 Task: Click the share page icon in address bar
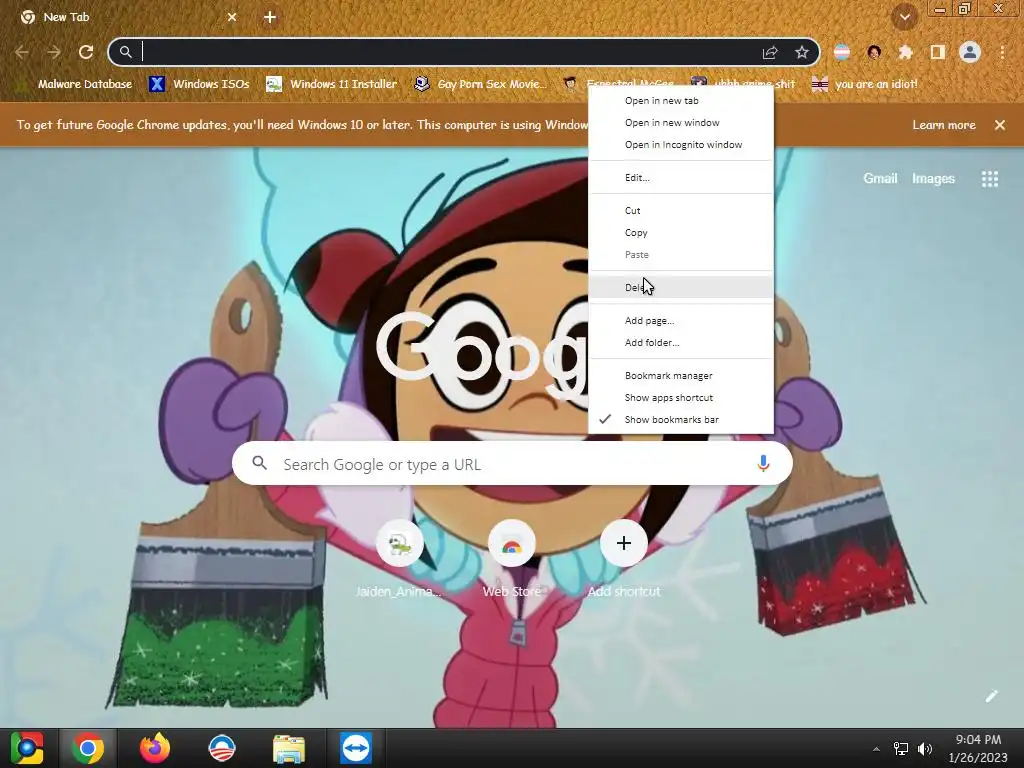(770, 52)
